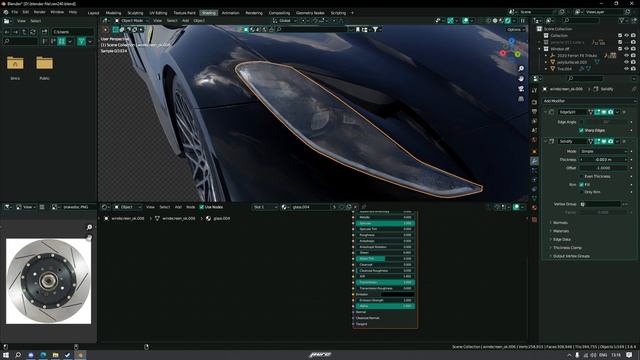Viewport: 640px width, 360px height.
Task: Open Object Mode dropdown in viewport
Action: [131, 20]
